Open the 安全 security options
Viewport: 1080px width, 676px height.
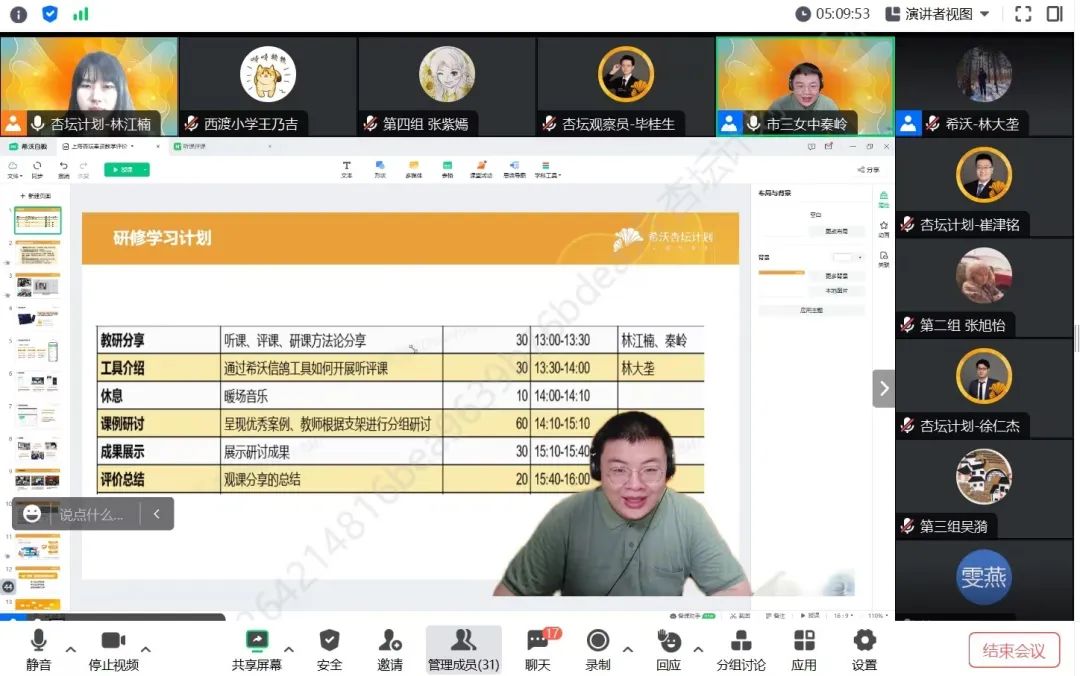pyautogui.click(x=329, y=650)
